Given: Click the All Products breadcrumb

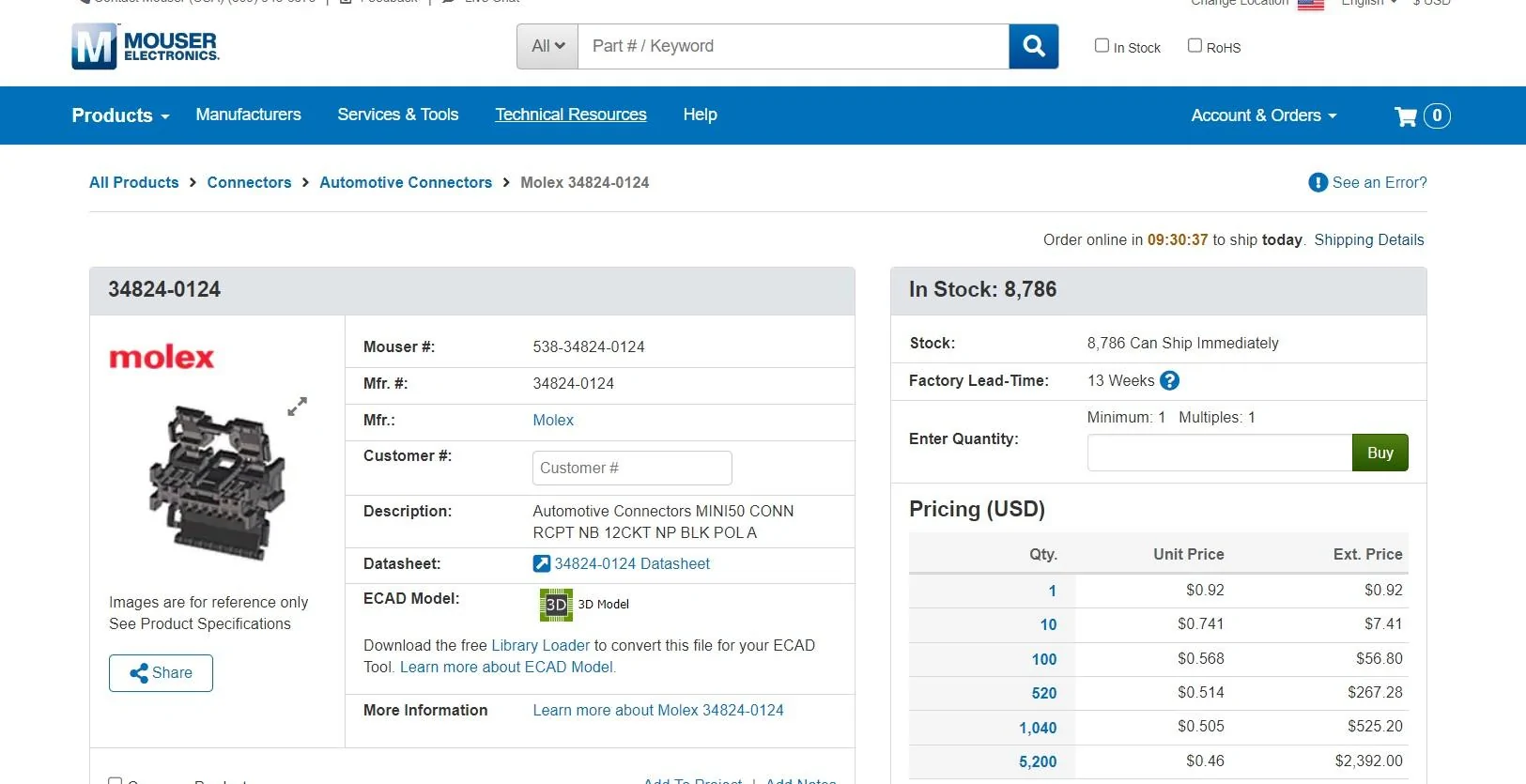Looking at the screenshot, I should click(134, 182).
